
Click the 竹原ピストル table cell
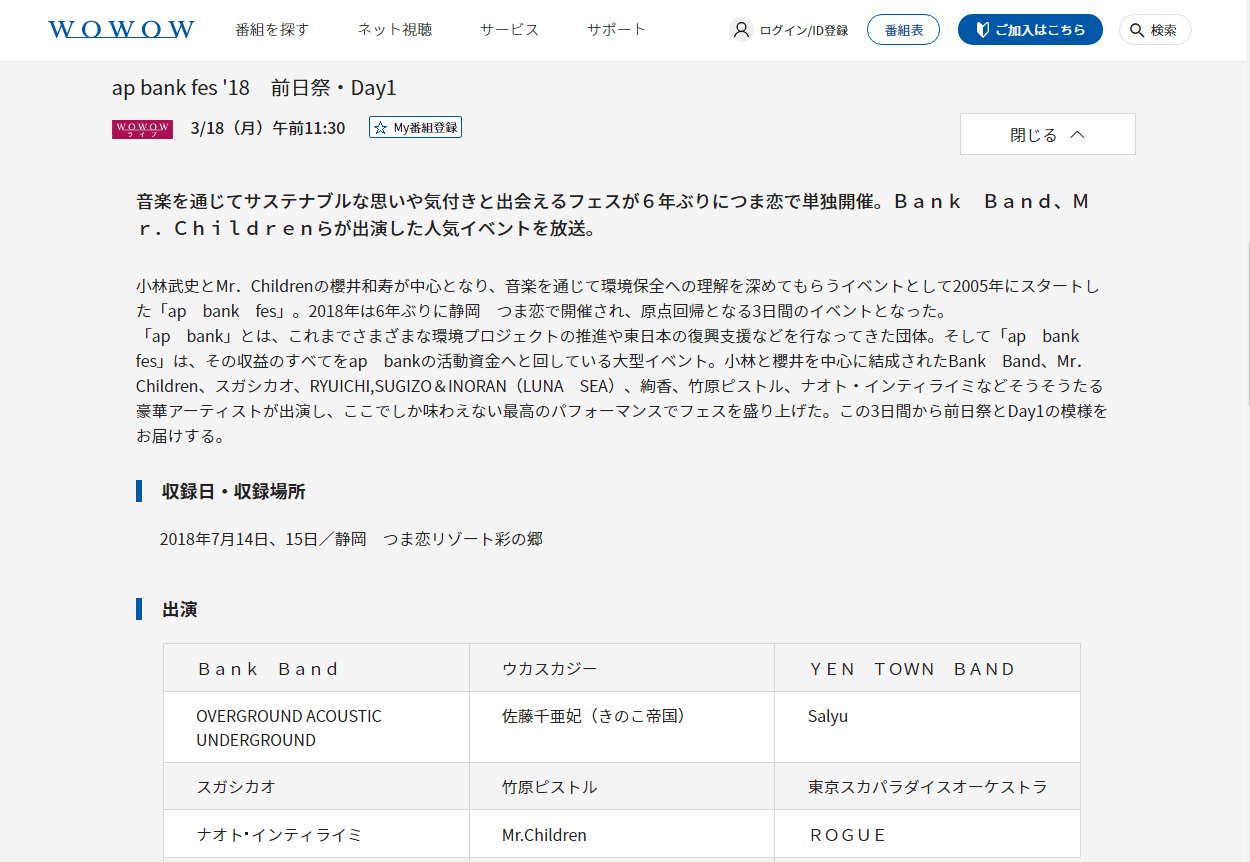pyautogui.click(x=622, y=787)
